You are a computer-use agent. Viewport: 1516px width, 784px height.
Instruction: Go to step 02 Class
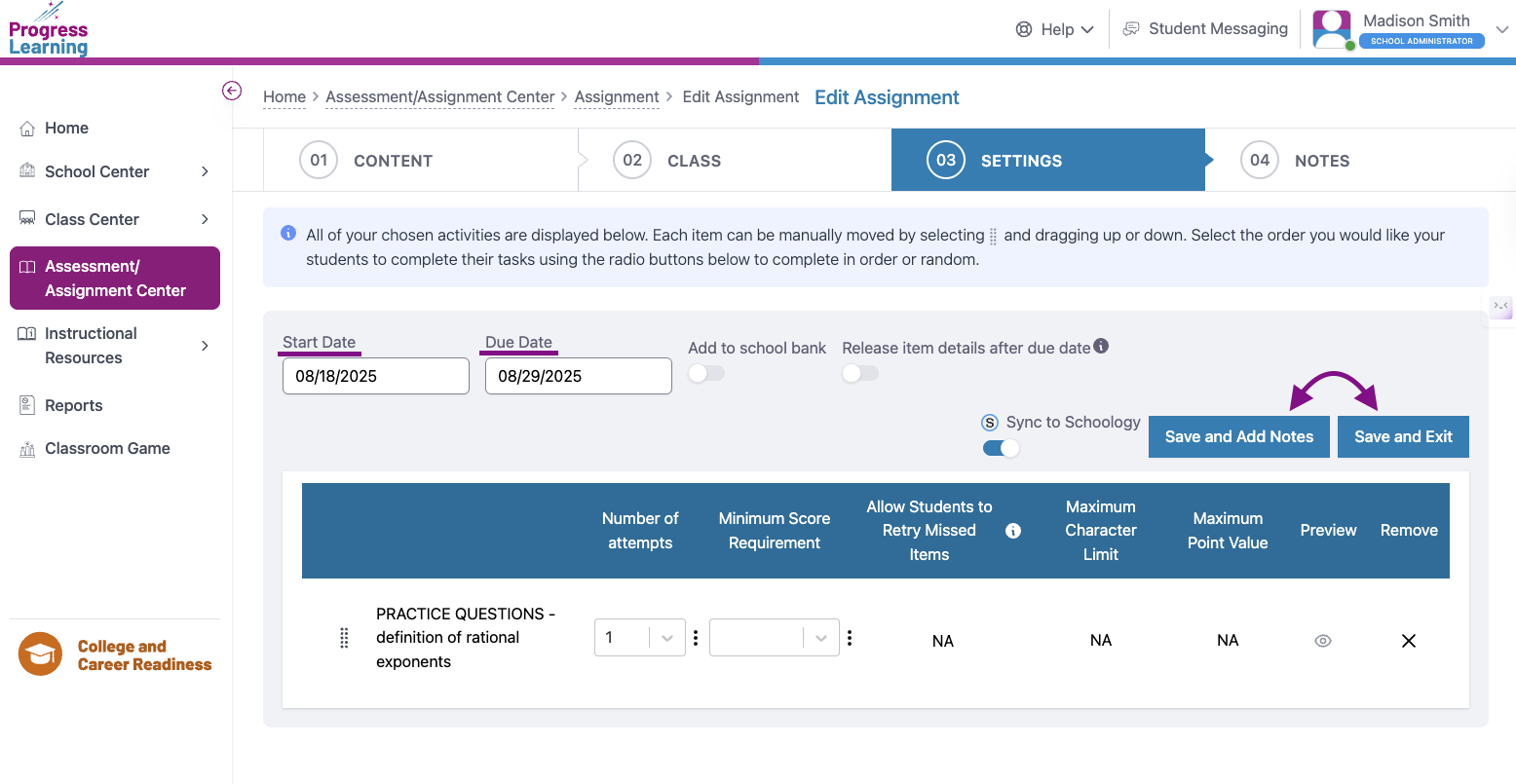pyautogui.click(x=735, y=160)
